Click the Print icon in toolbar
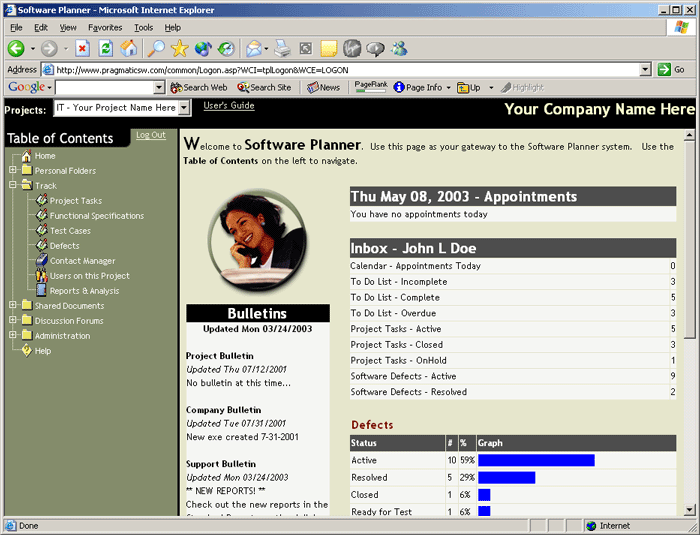The image size is (700, 535). [x=282, y=48]
